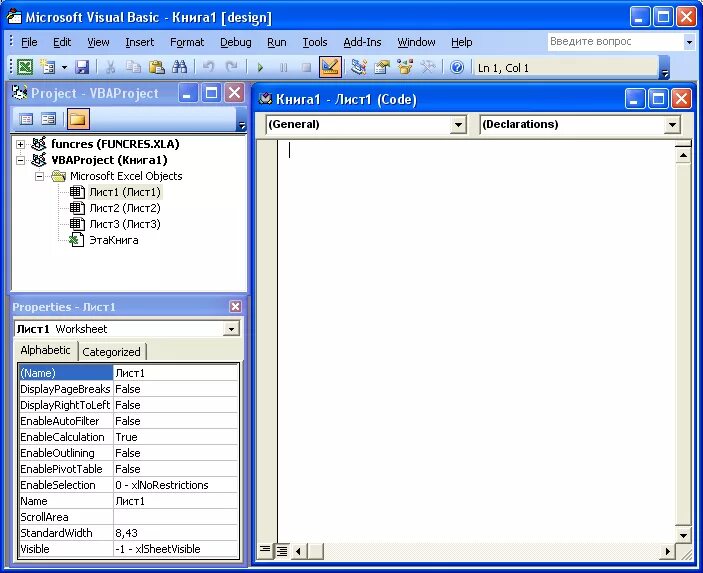Image resolution: width=703 pixels, height=573 pixels.
Task: Click the Redo arrow icon
Action: point(231,67)
